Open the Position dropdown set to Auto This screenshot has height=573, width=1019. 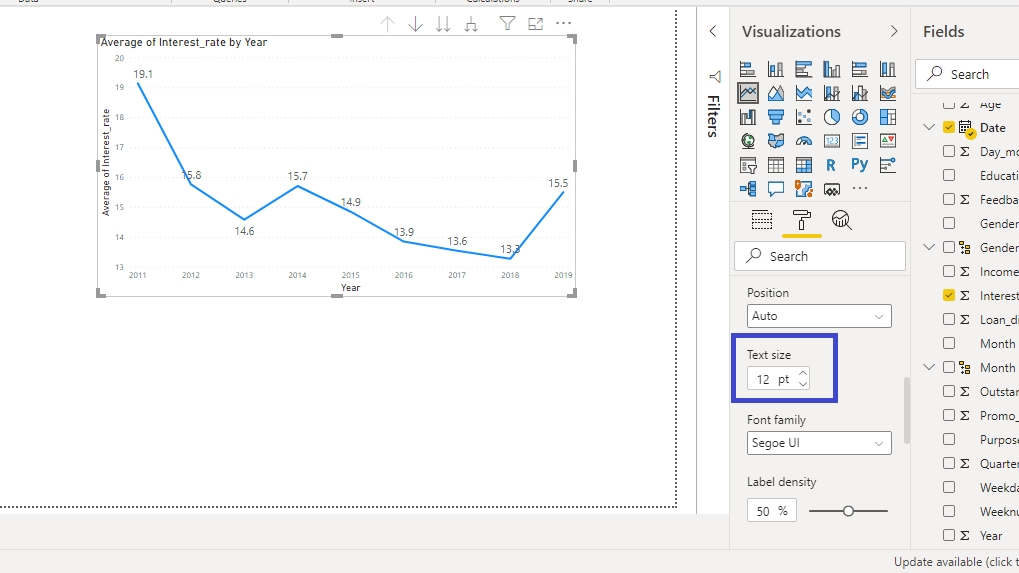[819, 316]
